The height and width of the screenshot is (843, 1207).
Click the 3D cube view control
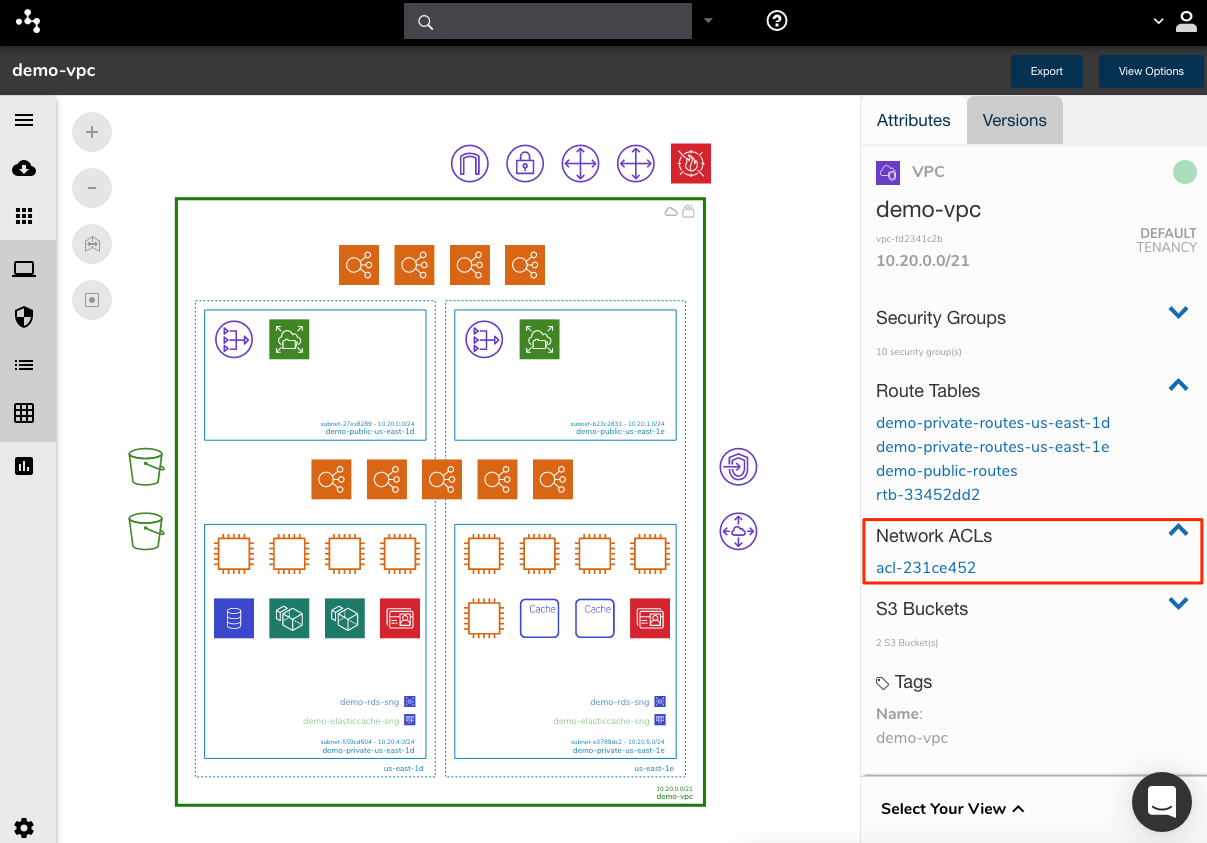[92, 244]
